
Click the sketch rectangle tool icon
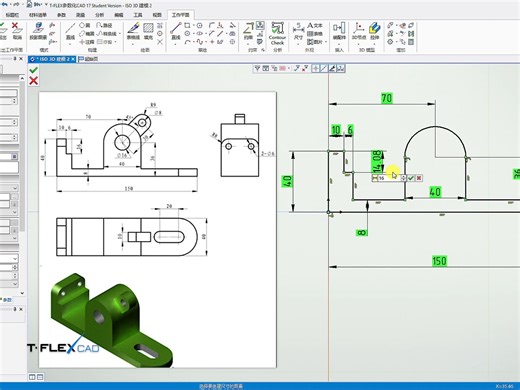pyautogui.click(x=187, y=25)
